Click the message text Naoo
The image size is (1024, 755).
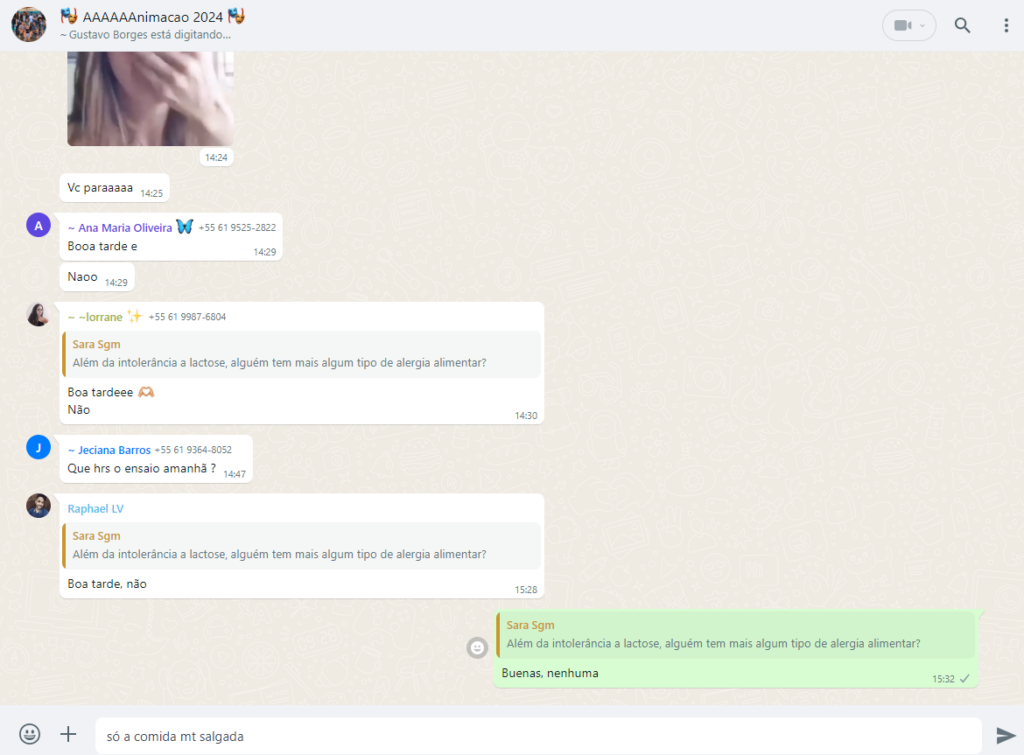pos(82,277)
